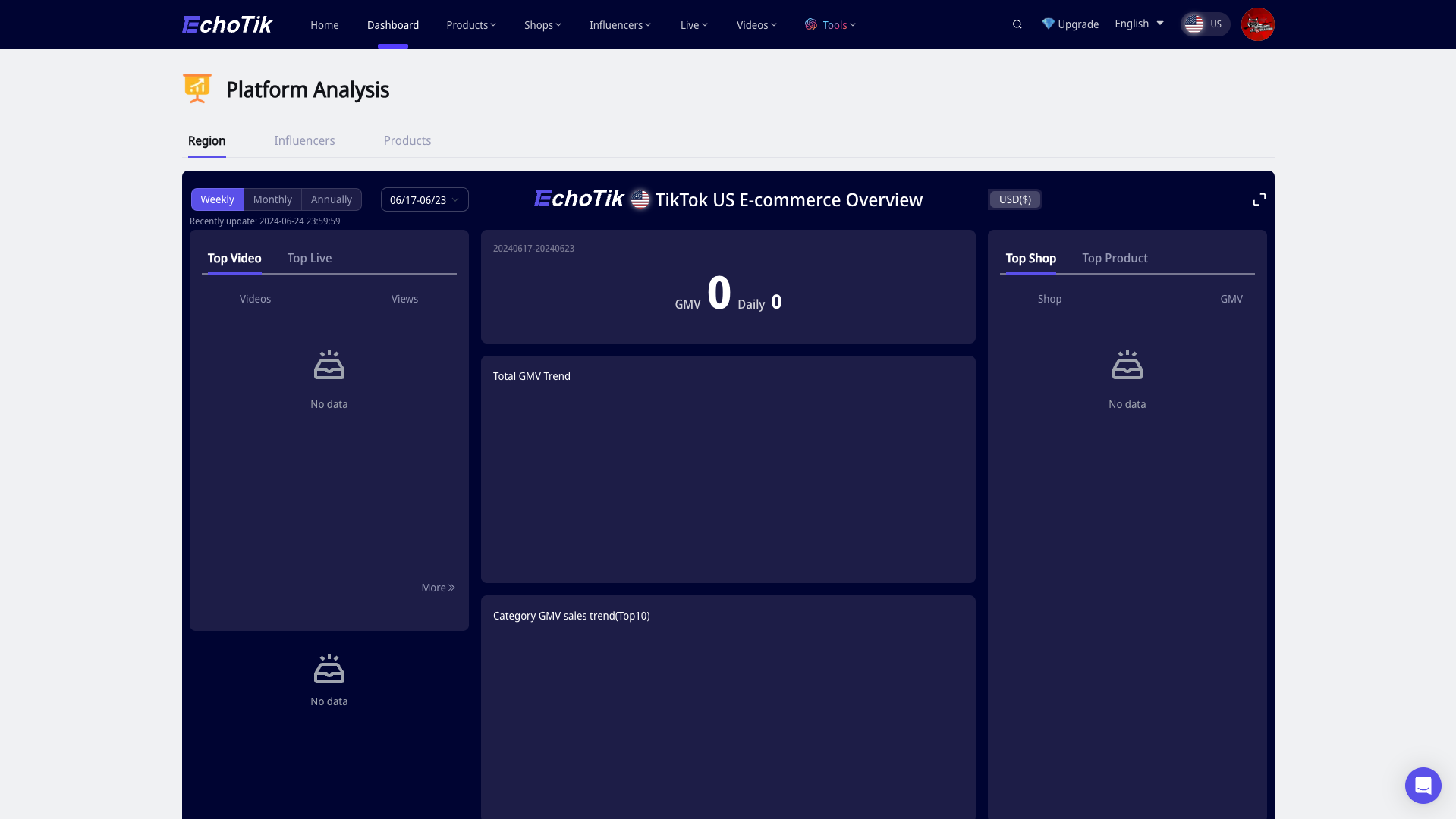Click the Platform Analysis chart icon
The image size is (1456, 819).
point(197,89)
